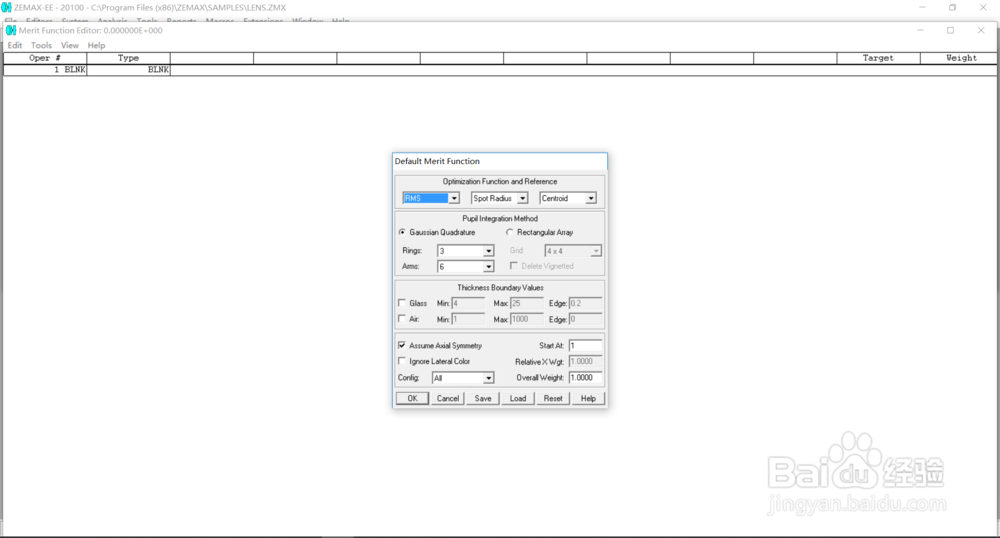Select the Rectangular Array radio button
1000x538 pixels.
coord(509,232)
